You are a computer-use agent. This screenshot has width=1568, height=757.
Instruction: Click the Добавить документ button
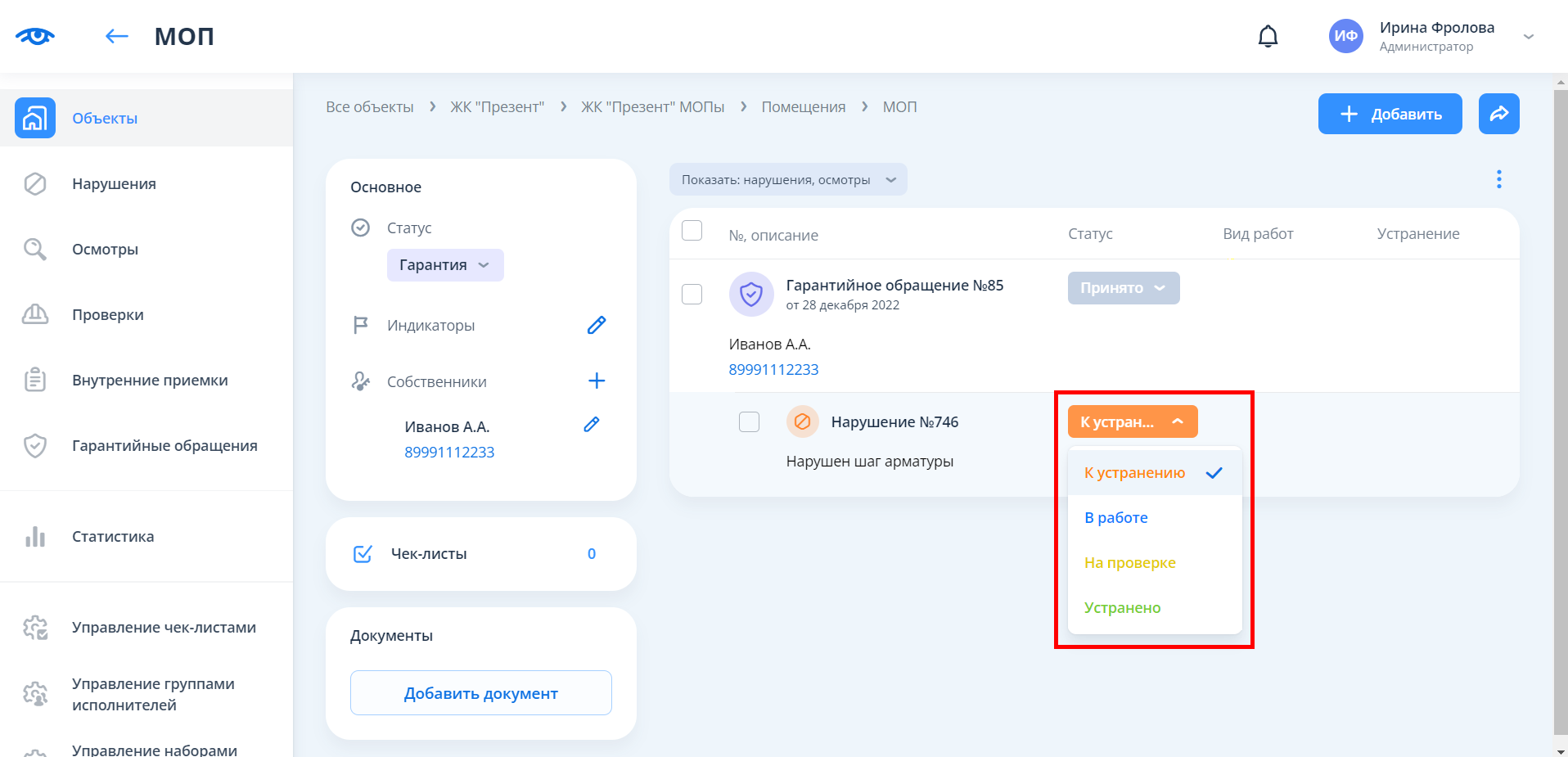(480, 693)
